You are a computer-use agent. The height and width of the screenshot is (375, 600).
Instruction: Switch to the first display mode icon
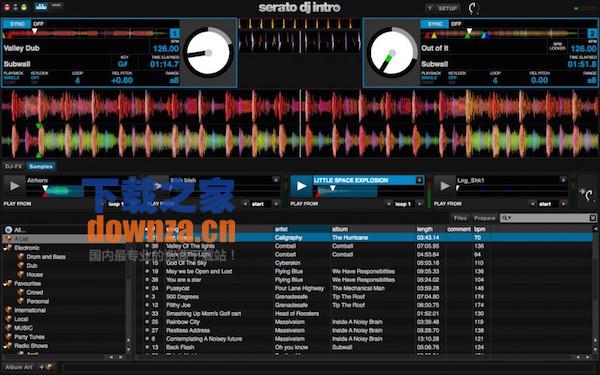pos(41,6)
